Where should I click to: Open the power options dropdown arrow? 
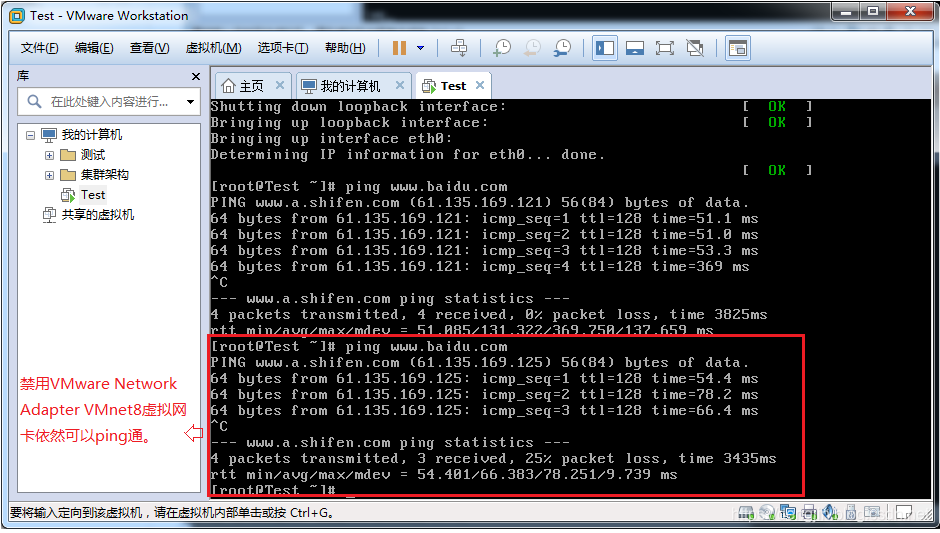pyautogui.click(x=421, y=48)
